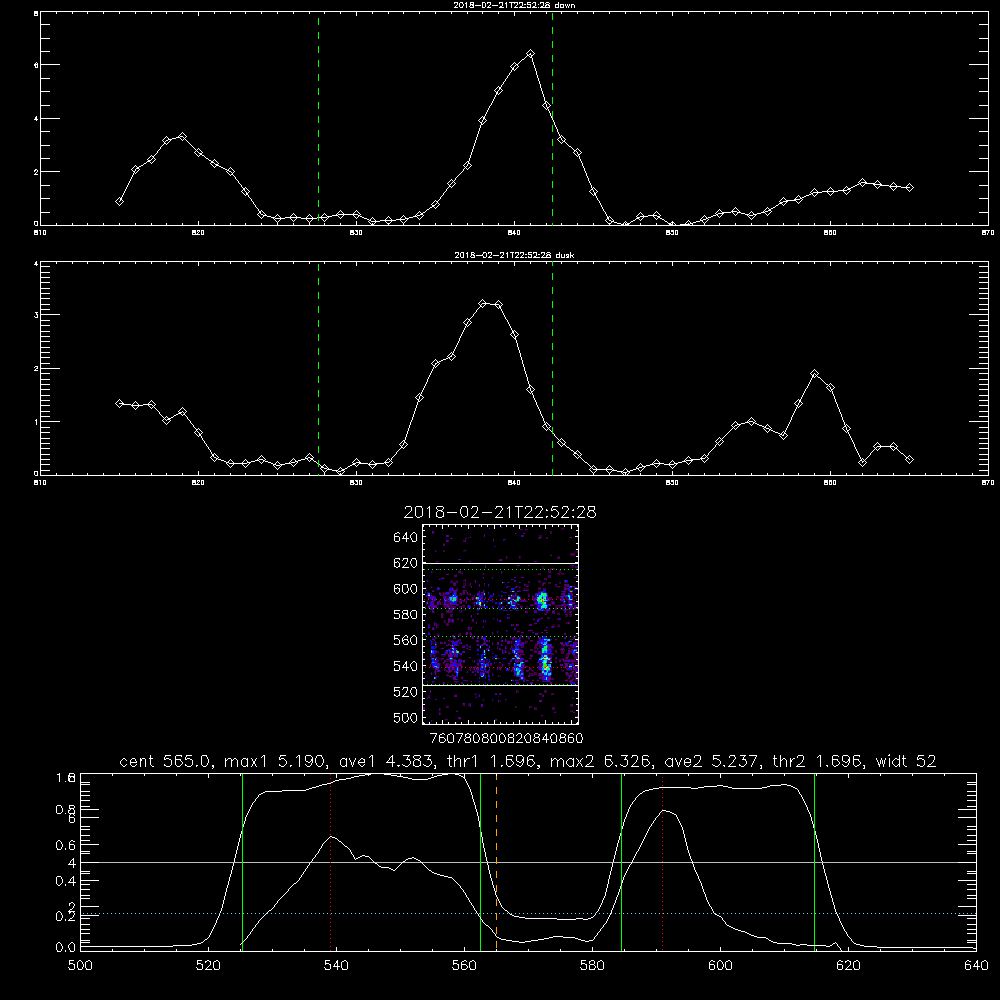Click the highest diamond marker on dawn curve

click(x=530, y=54)
